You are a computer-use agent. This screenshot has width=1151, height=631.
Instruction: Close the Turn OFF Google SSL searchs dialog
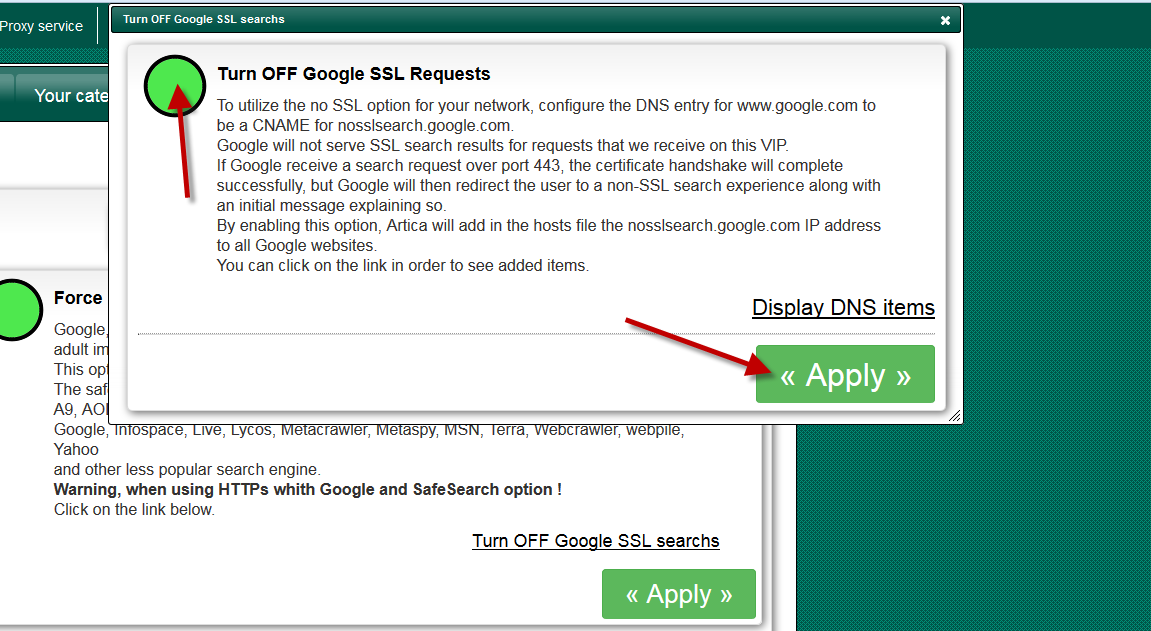pyautogui.click(x=945, y=21)
